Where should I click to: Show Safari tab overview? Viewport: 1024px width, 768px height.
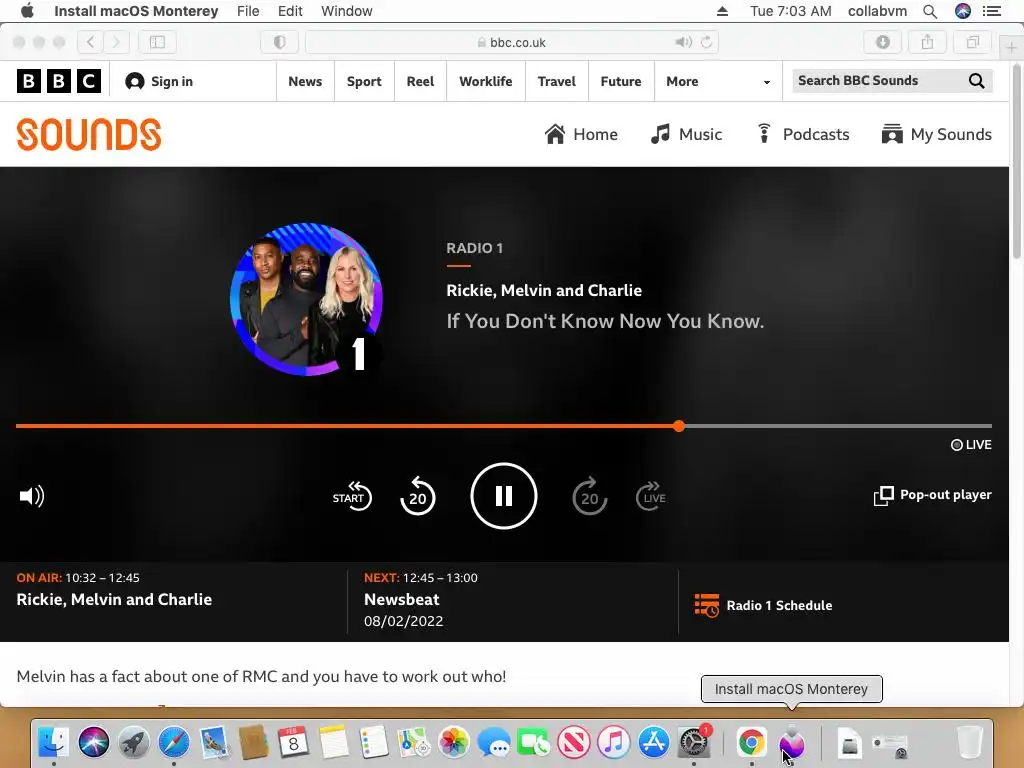[972, 42]
